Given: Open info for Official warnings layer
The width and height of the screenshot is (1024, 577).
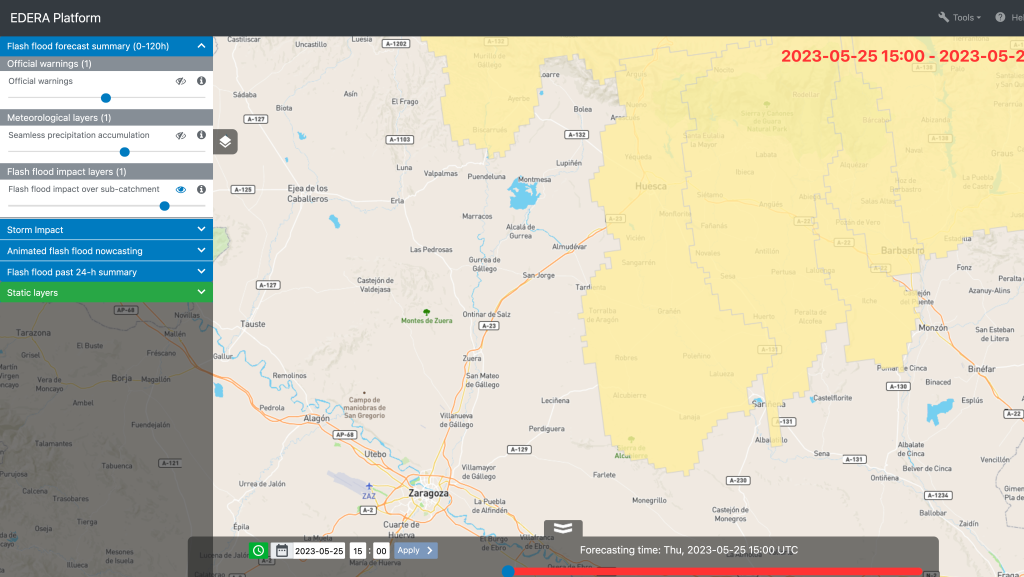Looking at the screenshot, I should point(201,81).
